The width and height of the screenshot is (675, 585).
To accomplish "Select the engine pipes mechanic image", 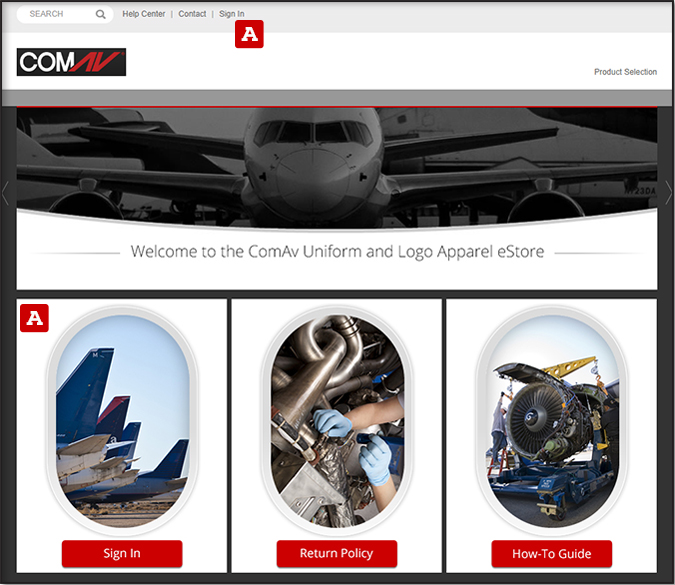I will point(337,421).
